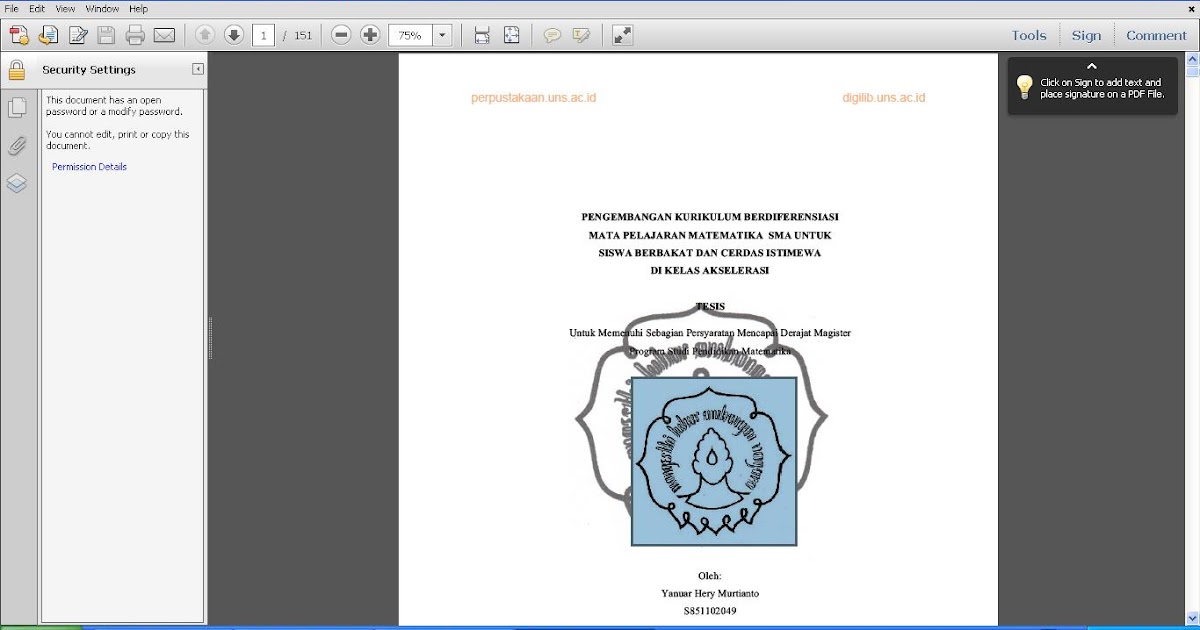This screenshot has height=630, width=1200.
Task: Click the navigation pane divider handle
Action: [x=210, y=338]
